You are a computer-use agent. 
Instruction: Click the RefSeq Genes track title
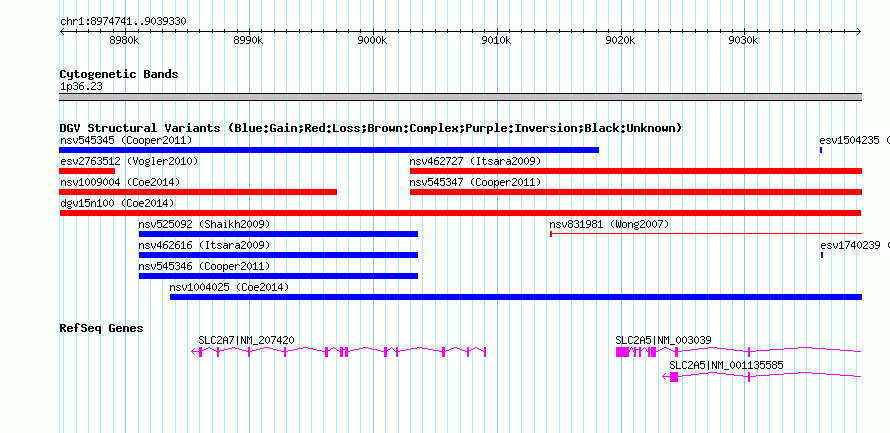point(102,328)
